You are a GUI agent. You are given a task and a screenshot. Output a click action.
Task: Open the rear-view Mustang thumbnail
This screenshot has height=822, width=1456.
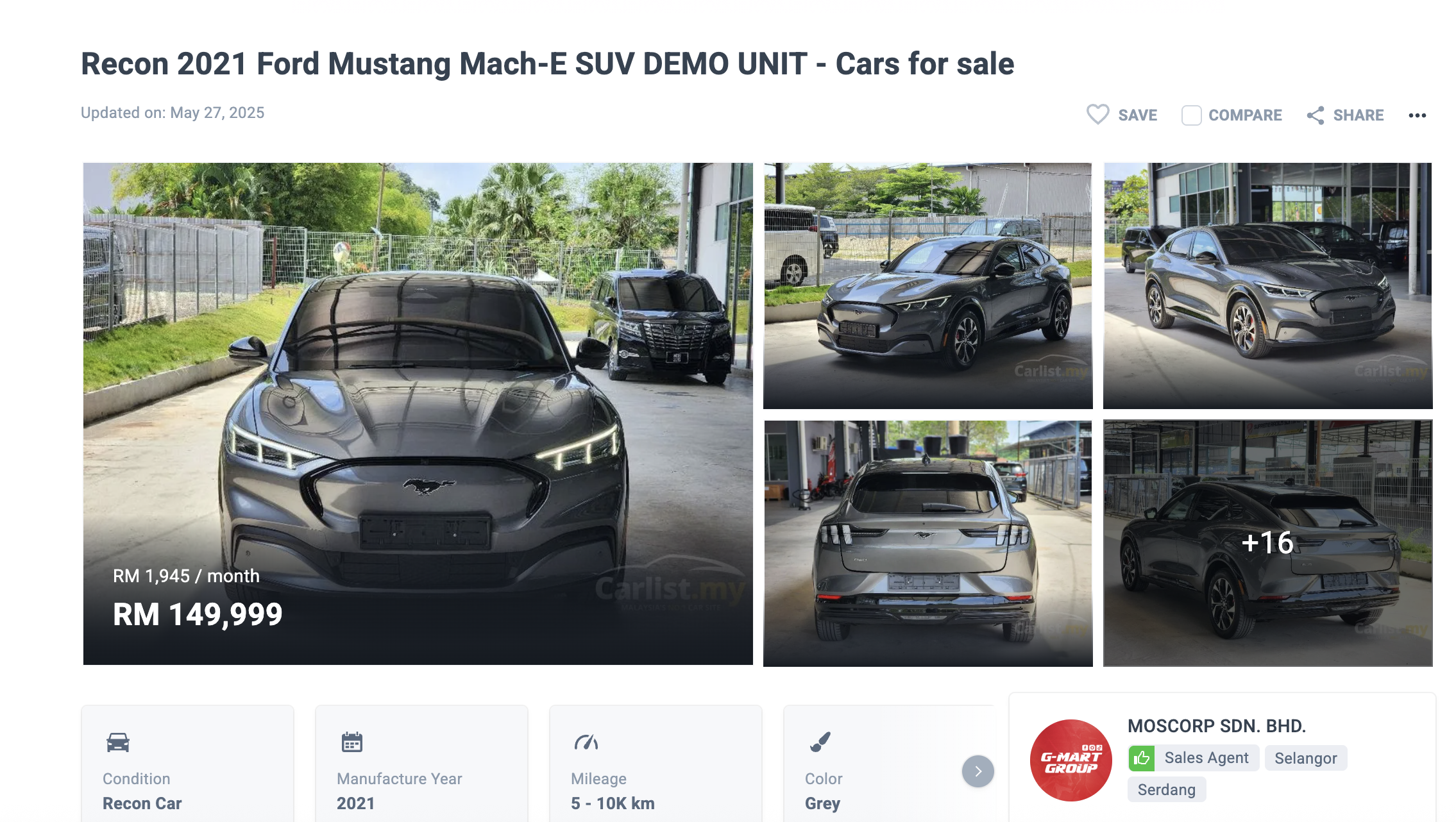click(927, 543)
